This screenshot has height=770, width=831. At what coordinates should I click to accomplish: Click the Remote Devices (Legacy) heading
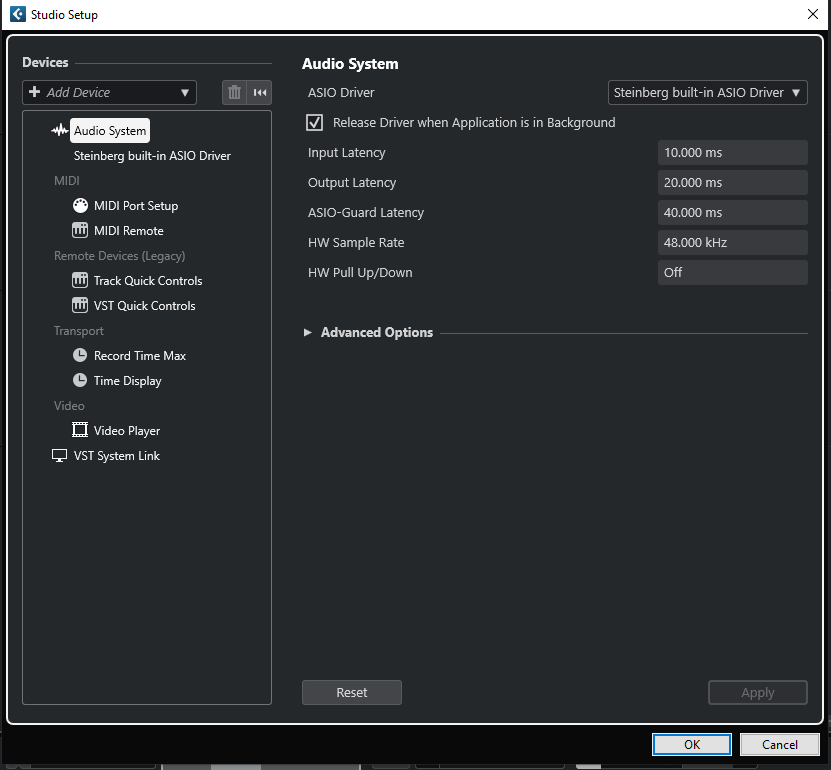pyautogui.click(x=120, y=256)
